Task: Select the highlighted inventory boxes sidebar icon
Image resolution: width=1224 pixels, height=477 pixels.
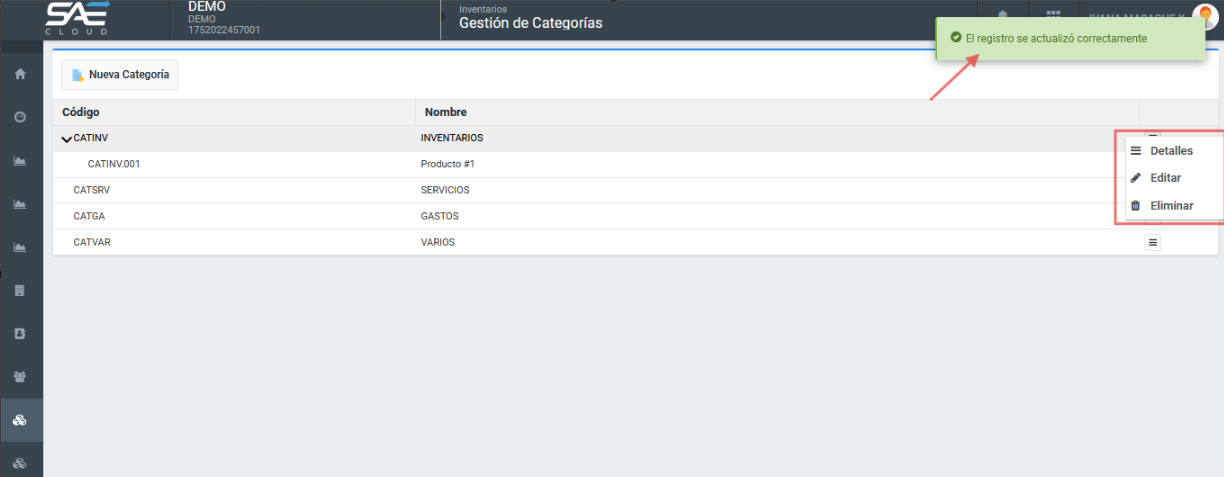Action: 20,421
